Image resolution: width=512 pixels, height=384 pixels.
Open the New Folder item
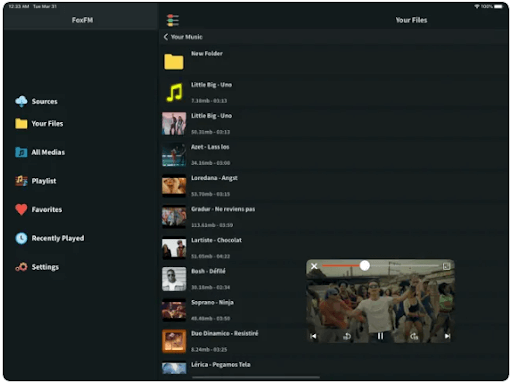pos(333,61)
